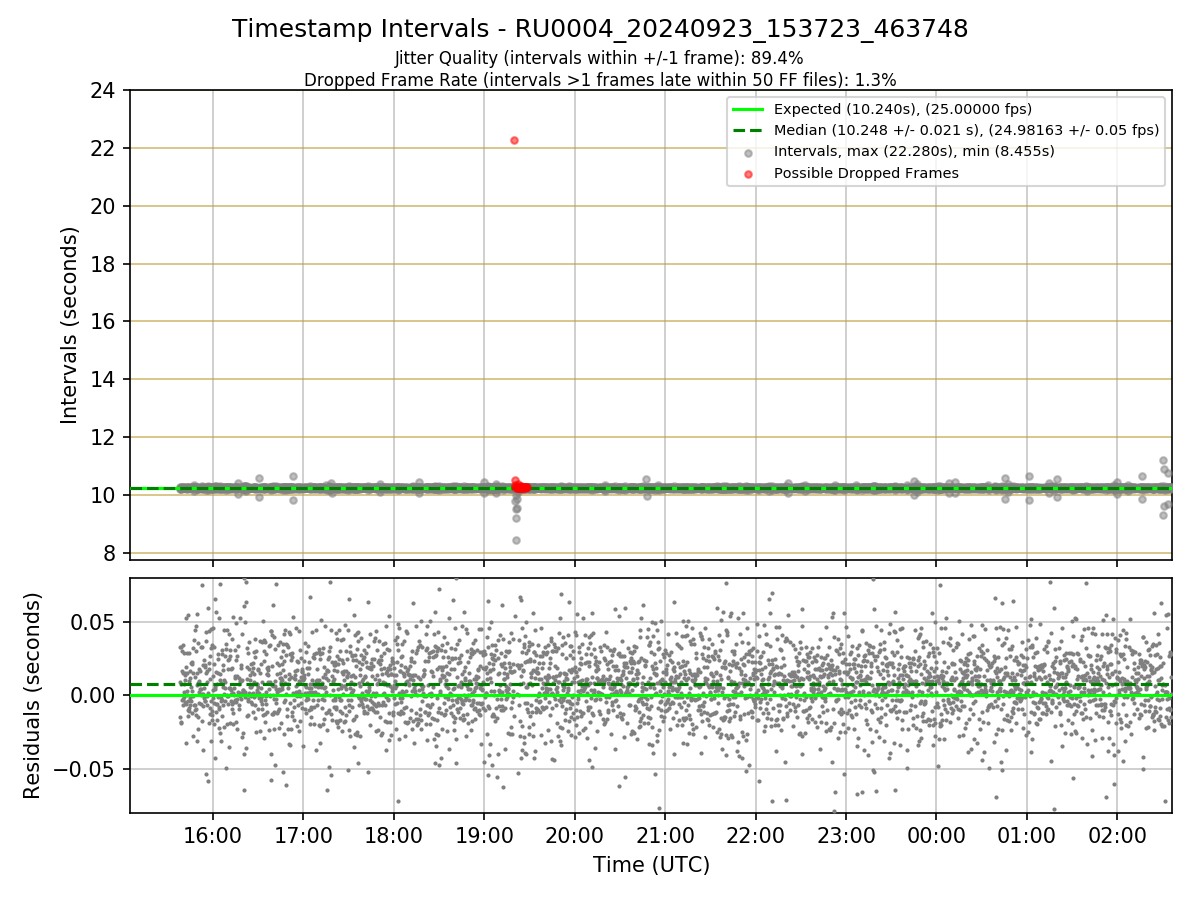Click the Residuals (seconds) axis label
1200x900 pixels.
click(x=33, y=695)
